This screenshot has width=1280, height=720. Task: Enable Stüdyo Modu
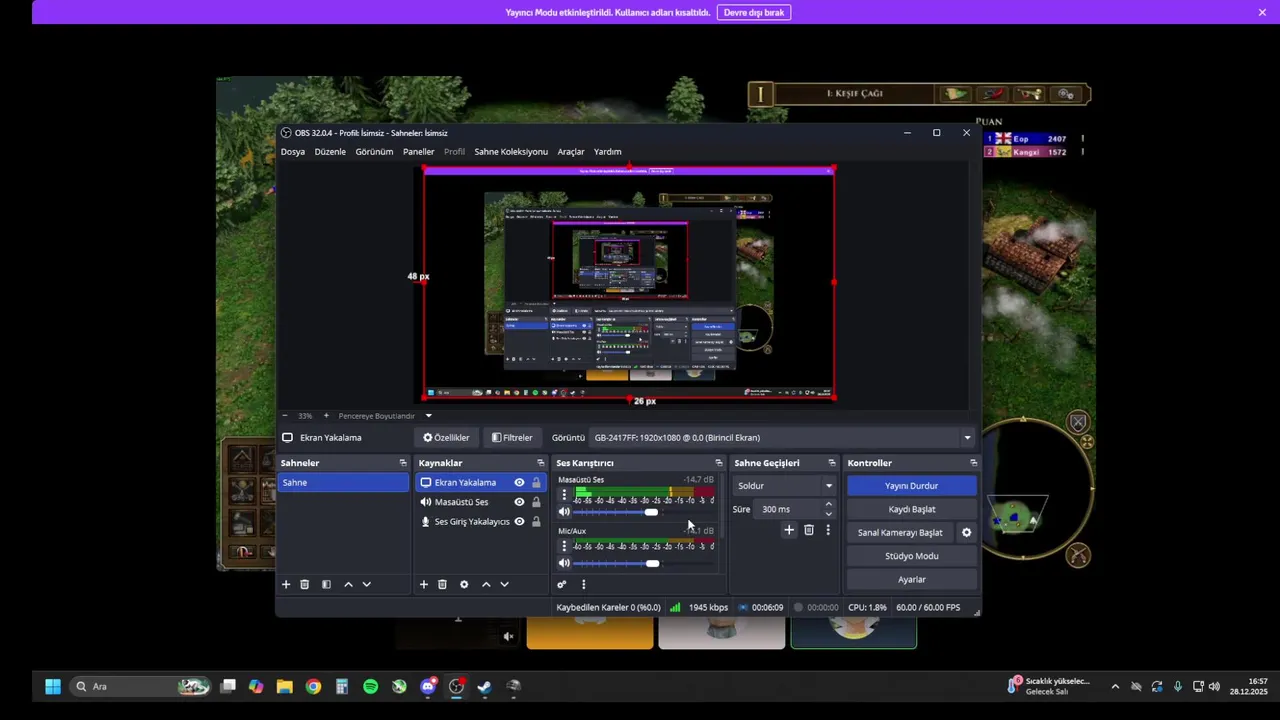[911, 556]
